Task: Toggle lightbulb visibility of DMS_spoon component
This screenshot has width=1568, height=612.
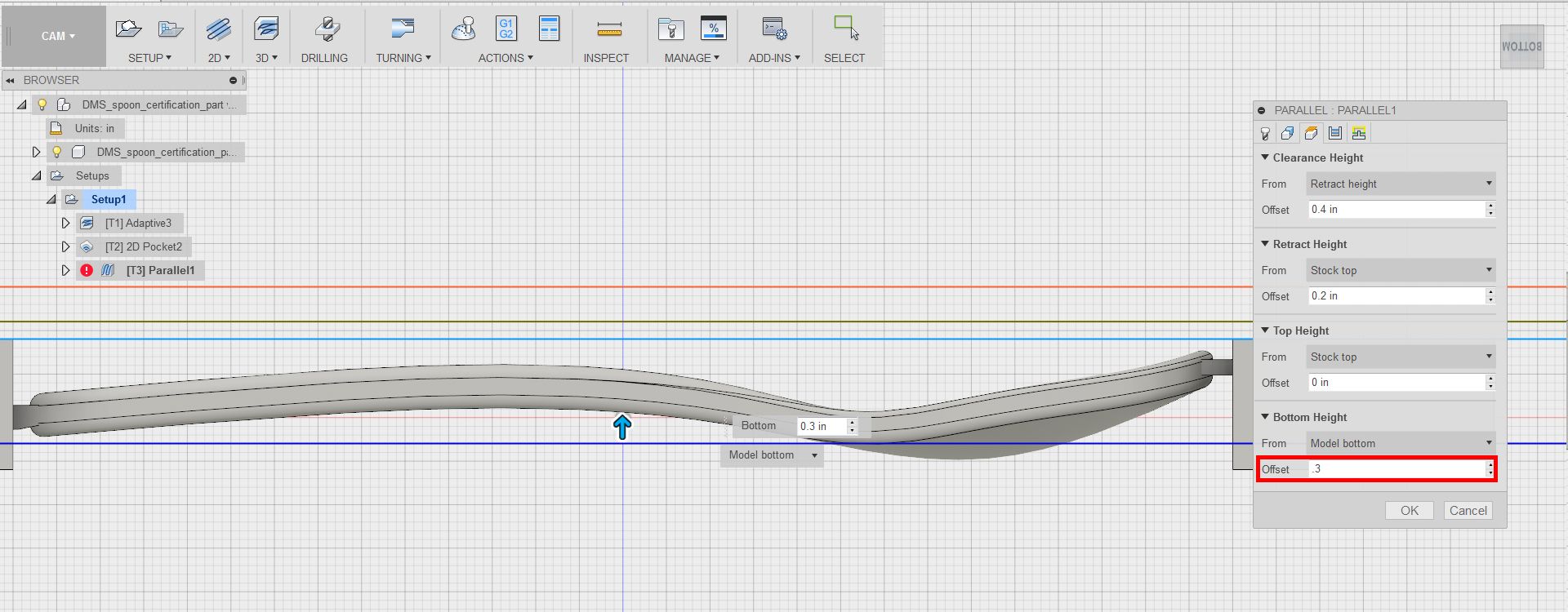Action: point(57,152)
